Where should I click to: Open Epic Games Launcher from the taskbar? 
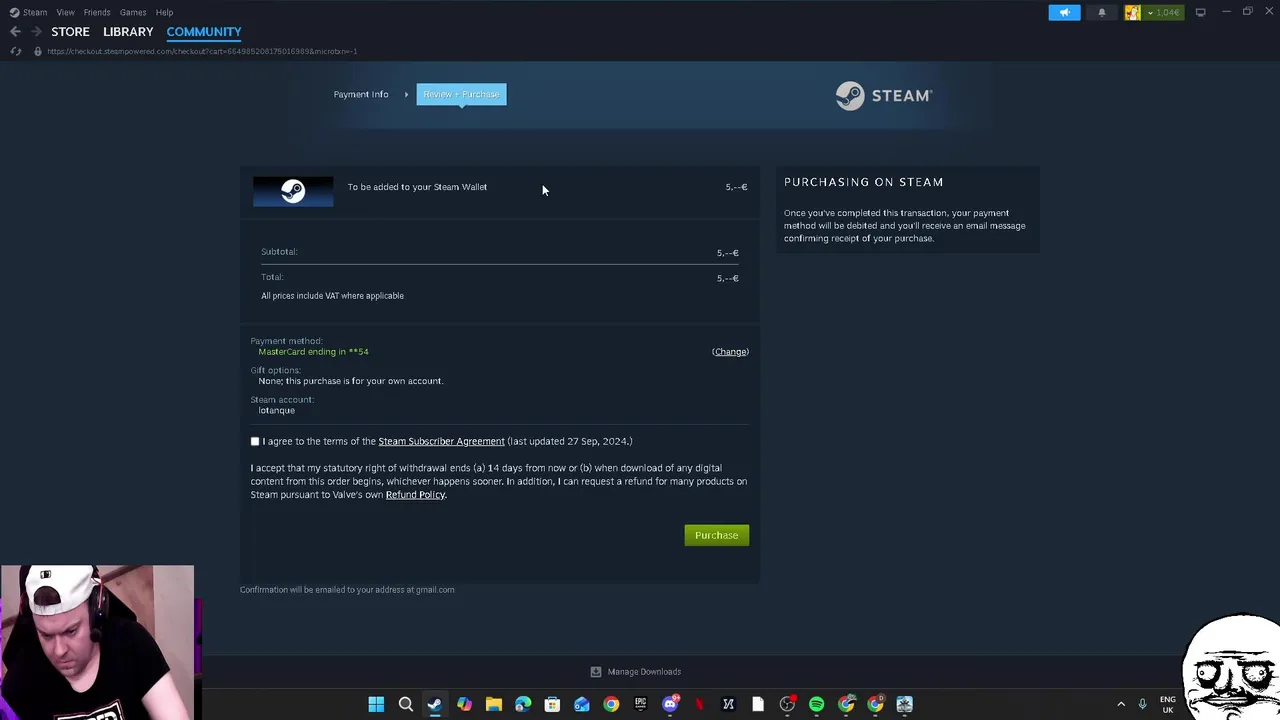640,704
